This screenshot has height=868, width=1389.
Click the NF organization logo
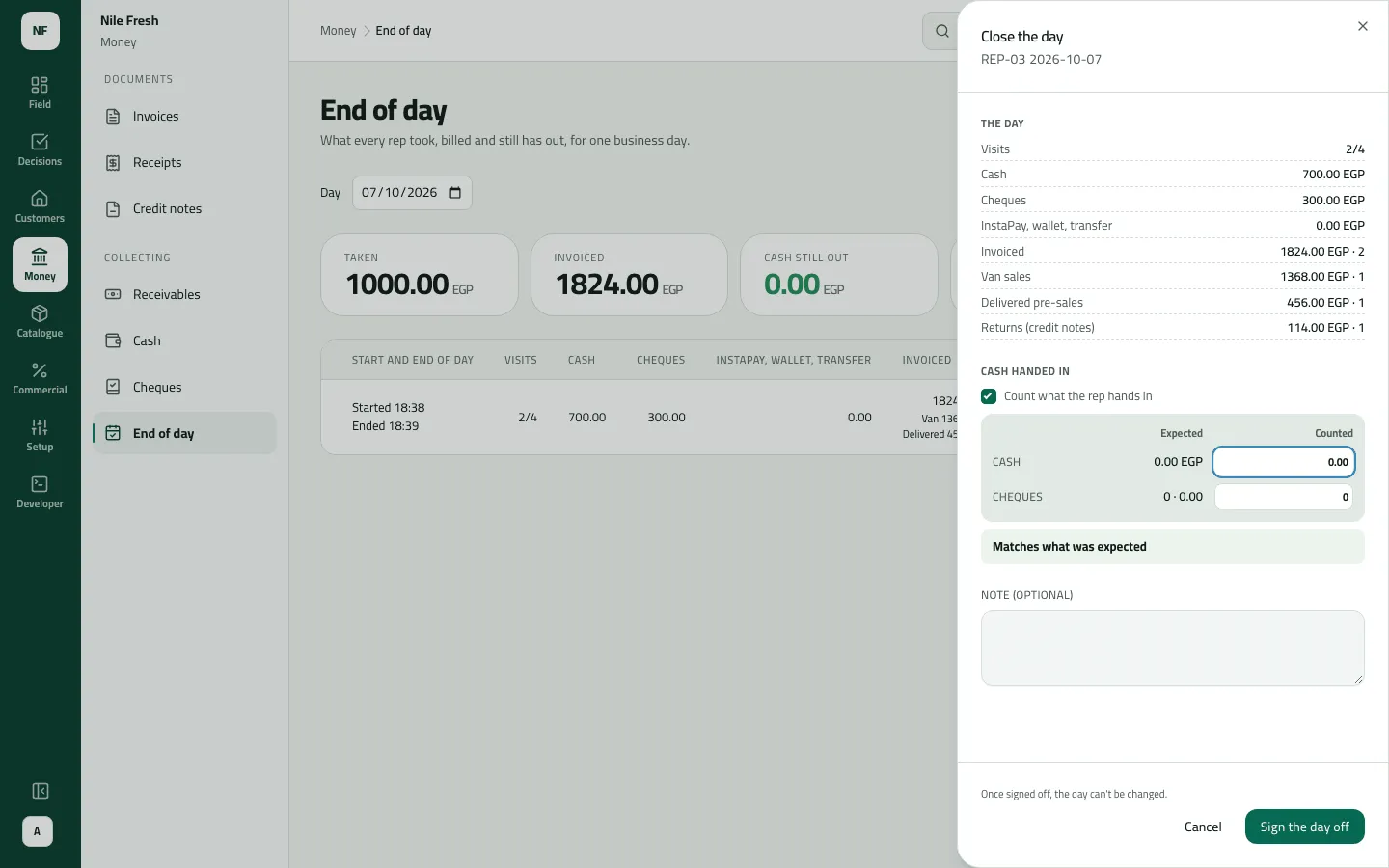(x=41, y=31)
